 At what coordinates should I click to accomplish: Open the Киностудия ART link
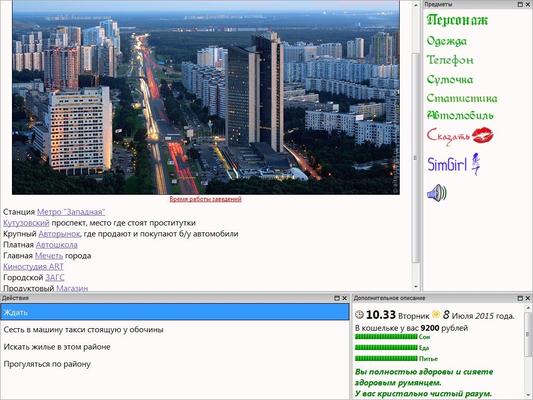click(33, 266)
